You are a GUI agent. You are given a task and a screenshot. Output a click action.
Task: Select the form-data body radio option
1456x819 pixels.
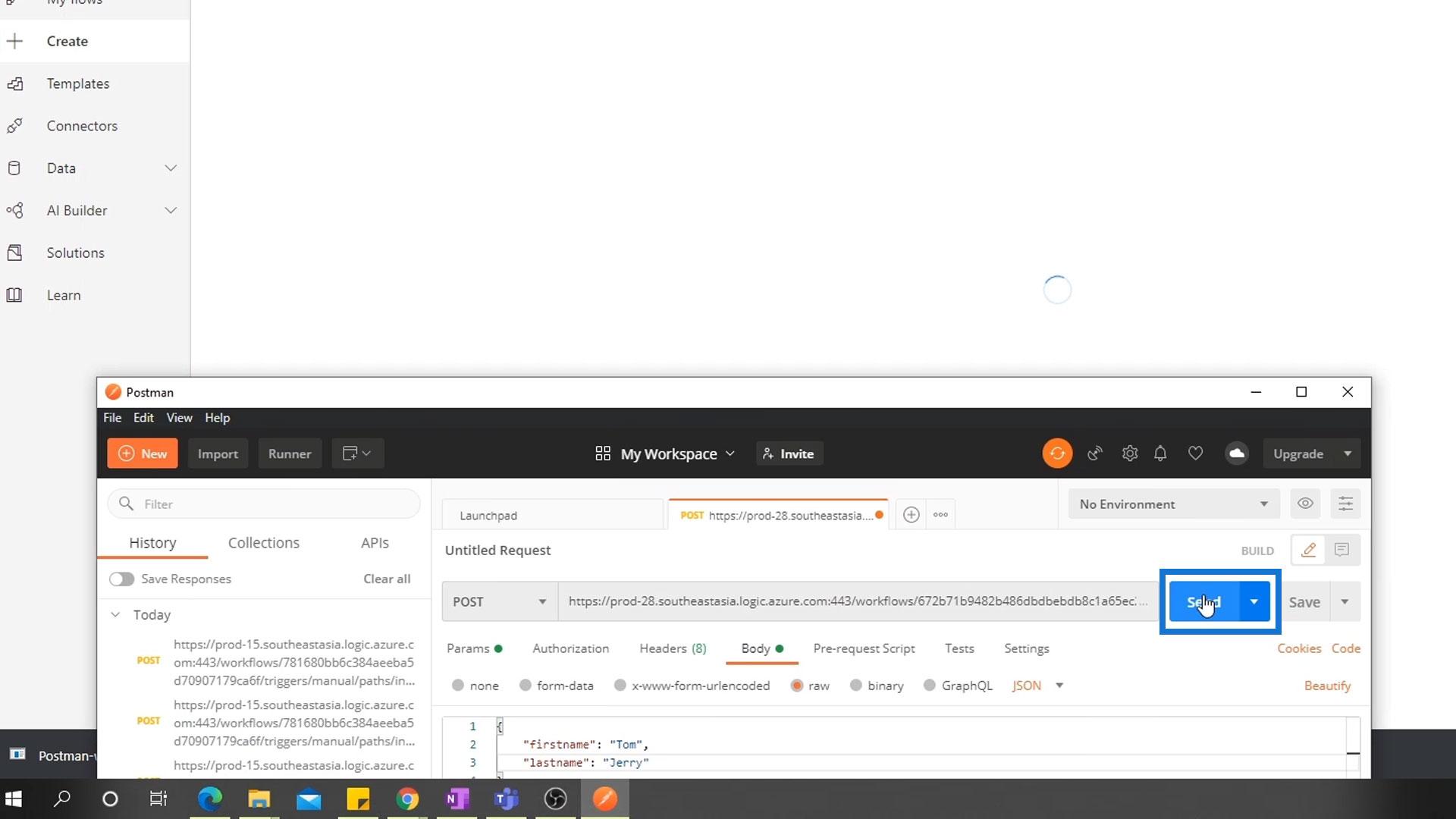[525, 686]
